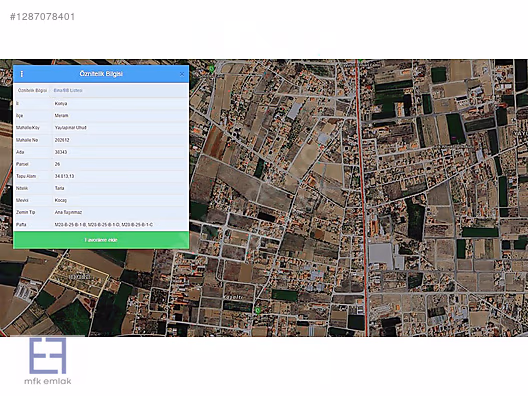Screen dimensions: 528x396
Task: Select the Tapu Alanı value 34.613,13
Action: coord(64,176)
